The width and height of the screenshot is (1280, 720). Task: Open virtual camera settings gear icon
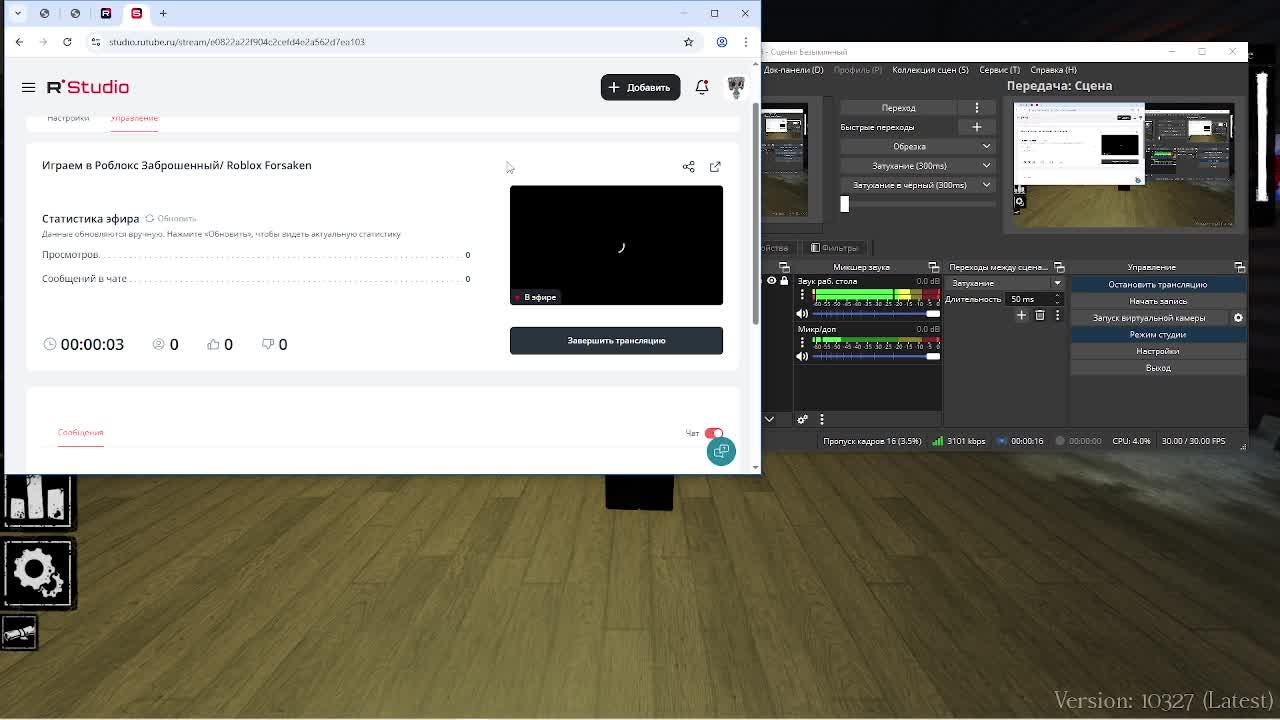[x=1238, y=318]
